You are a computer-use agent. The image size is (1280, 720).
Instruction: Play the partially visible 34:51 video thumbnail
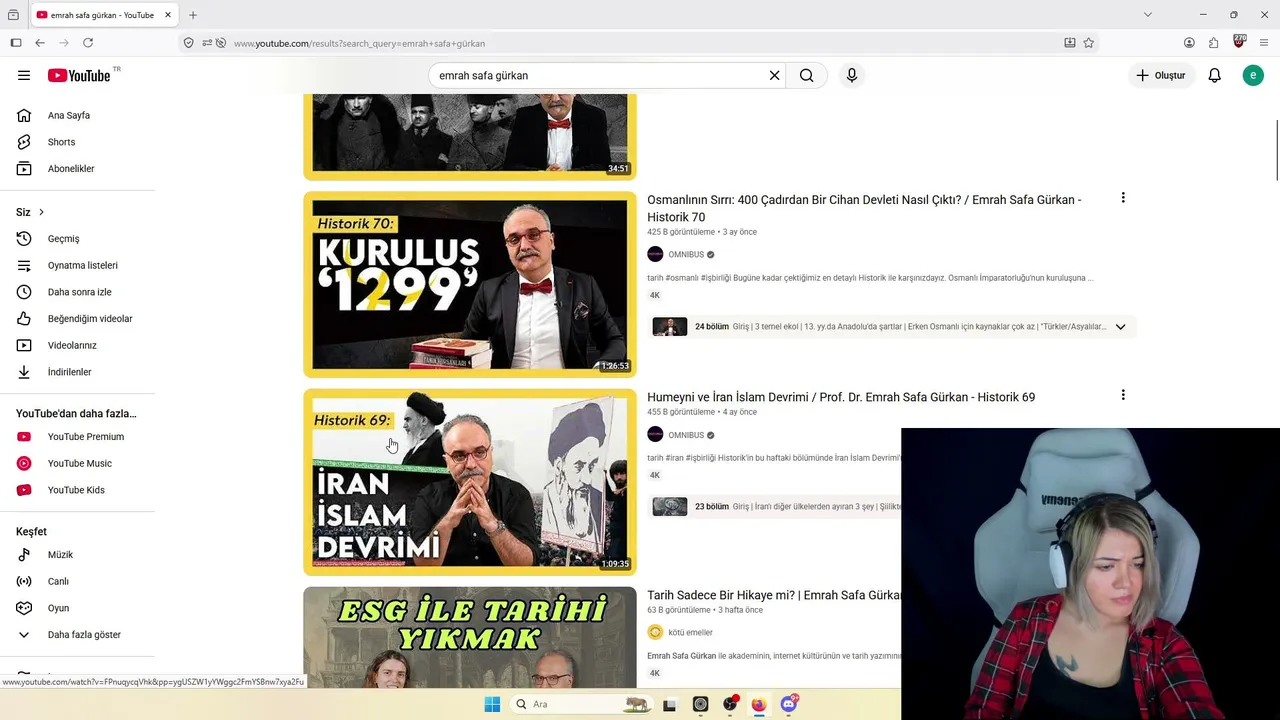[470, 137]
